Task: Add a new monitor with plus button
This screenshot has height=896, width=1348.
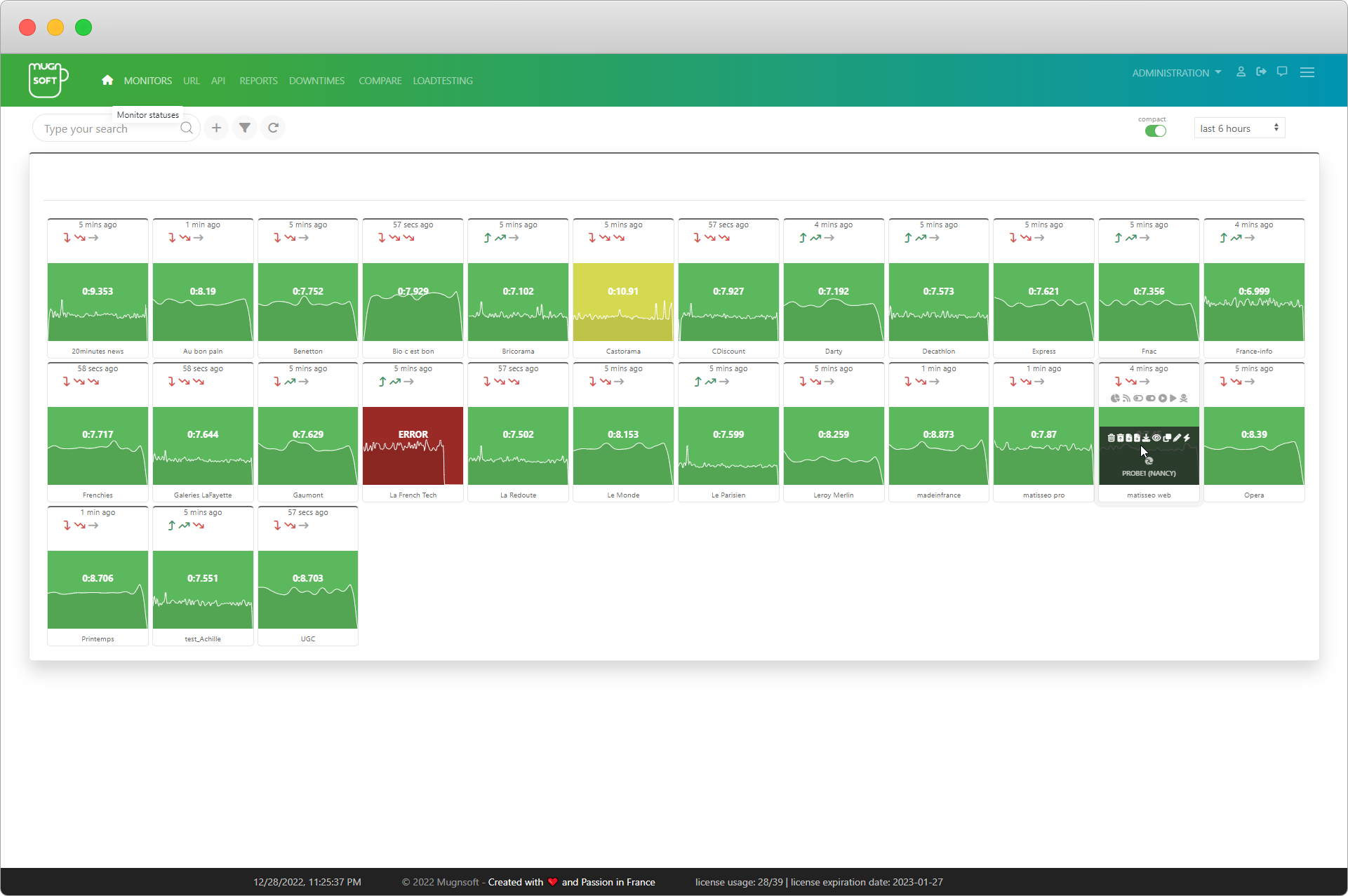Action: tap(217, 128)
